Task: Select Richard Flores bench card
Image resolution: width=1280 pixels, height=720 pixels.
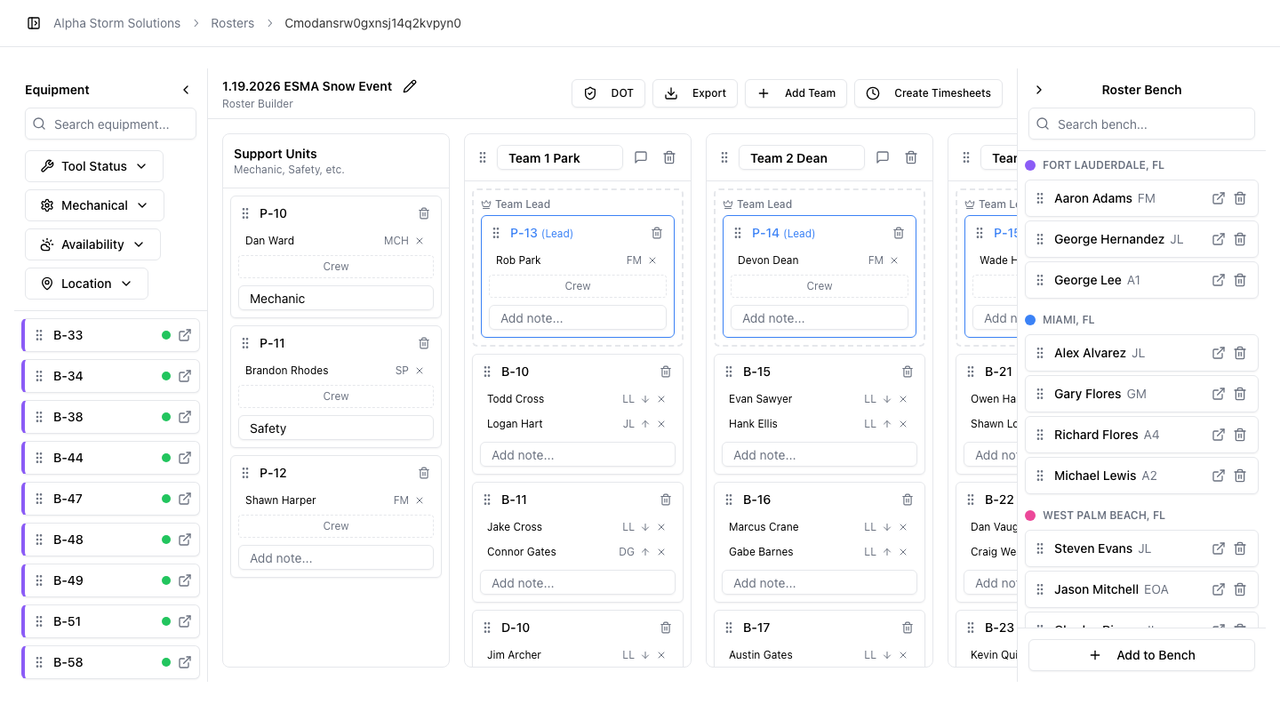Action: coord(1141,435)
